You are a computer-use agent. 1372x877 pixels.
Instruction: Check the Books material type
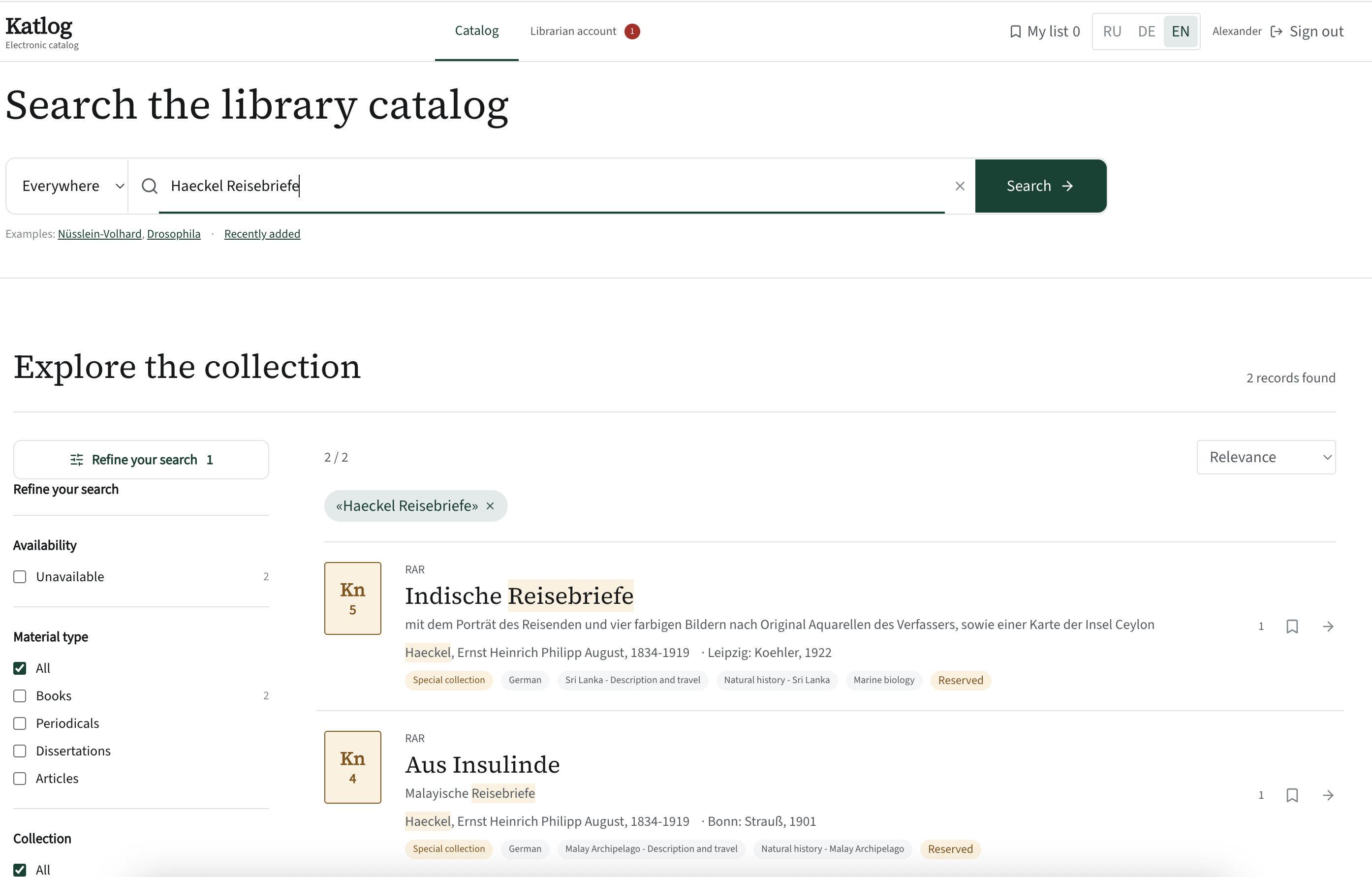click(x=20, y=696)
